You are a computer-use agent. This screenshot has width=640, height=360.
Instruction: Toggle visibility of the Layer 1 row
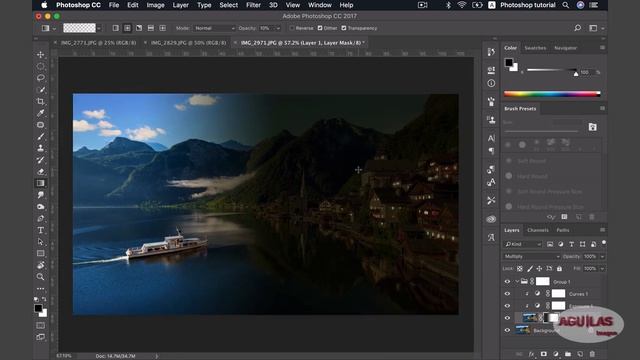(x=507, y=318)
